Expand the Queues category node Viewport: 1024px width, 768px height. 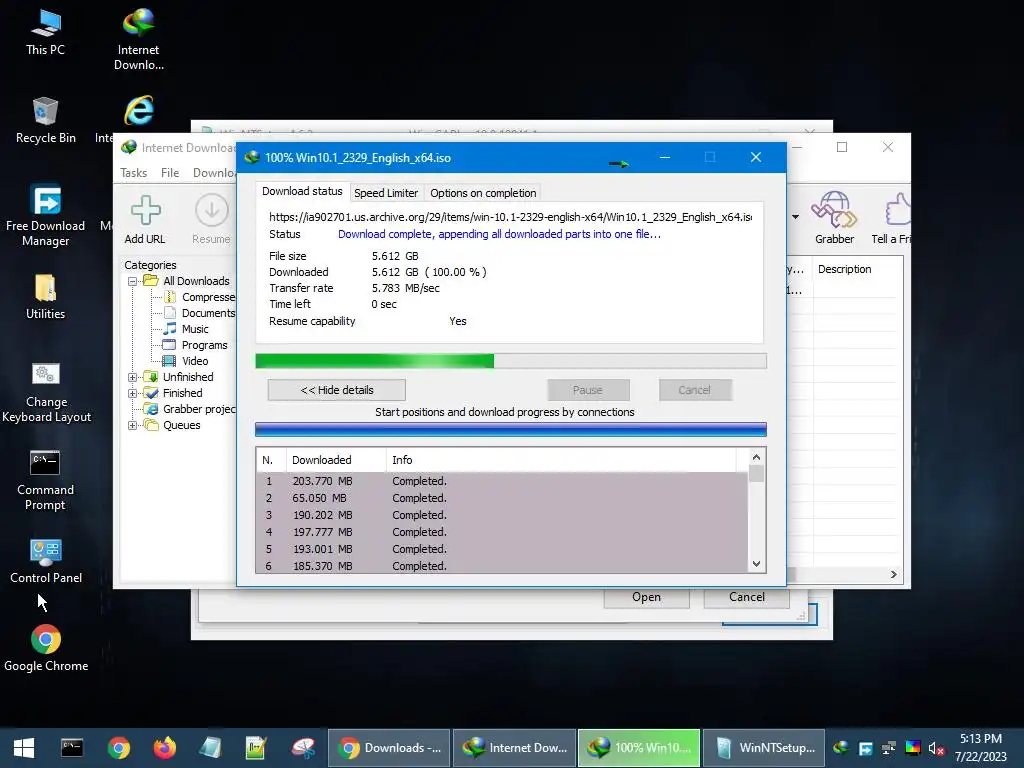coord(133,425)
